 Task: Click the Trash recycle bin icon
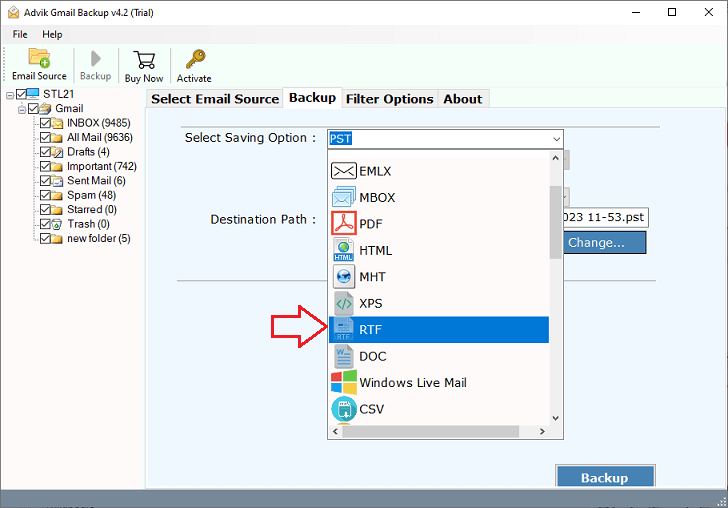57,224
